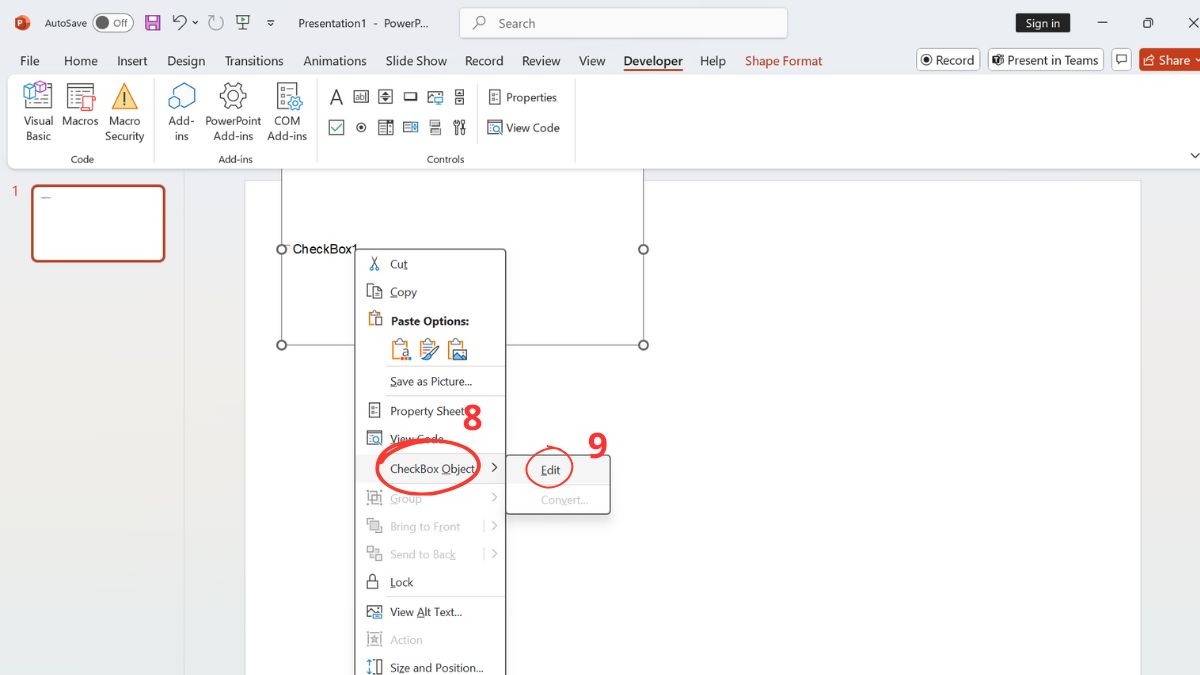Insert a Check Box control
The image size is (1200, 675).
coord(336,127)
